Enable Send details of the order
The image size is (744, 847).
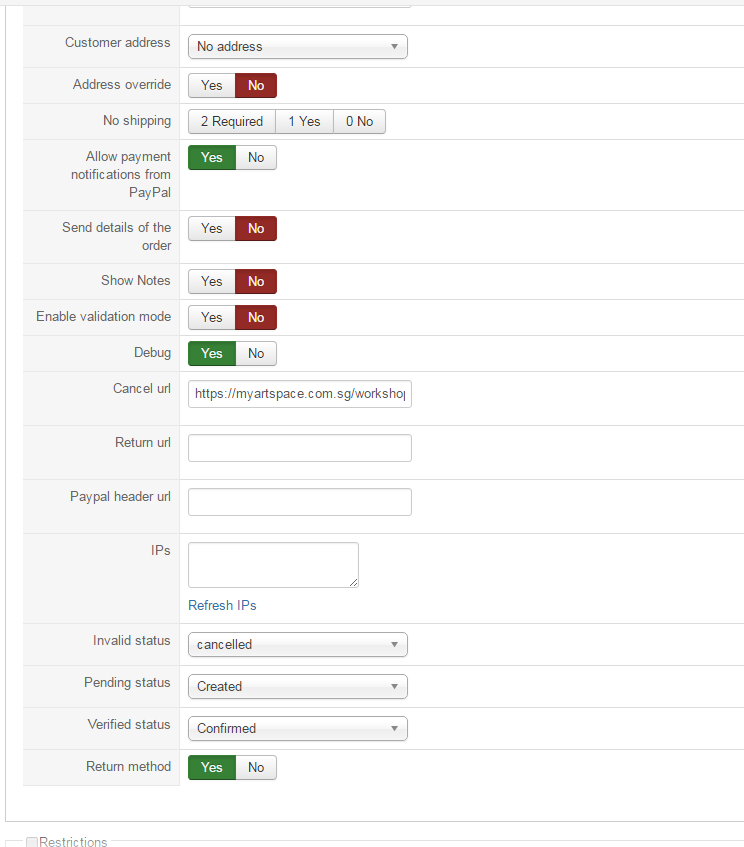click(x=212, y=229)
